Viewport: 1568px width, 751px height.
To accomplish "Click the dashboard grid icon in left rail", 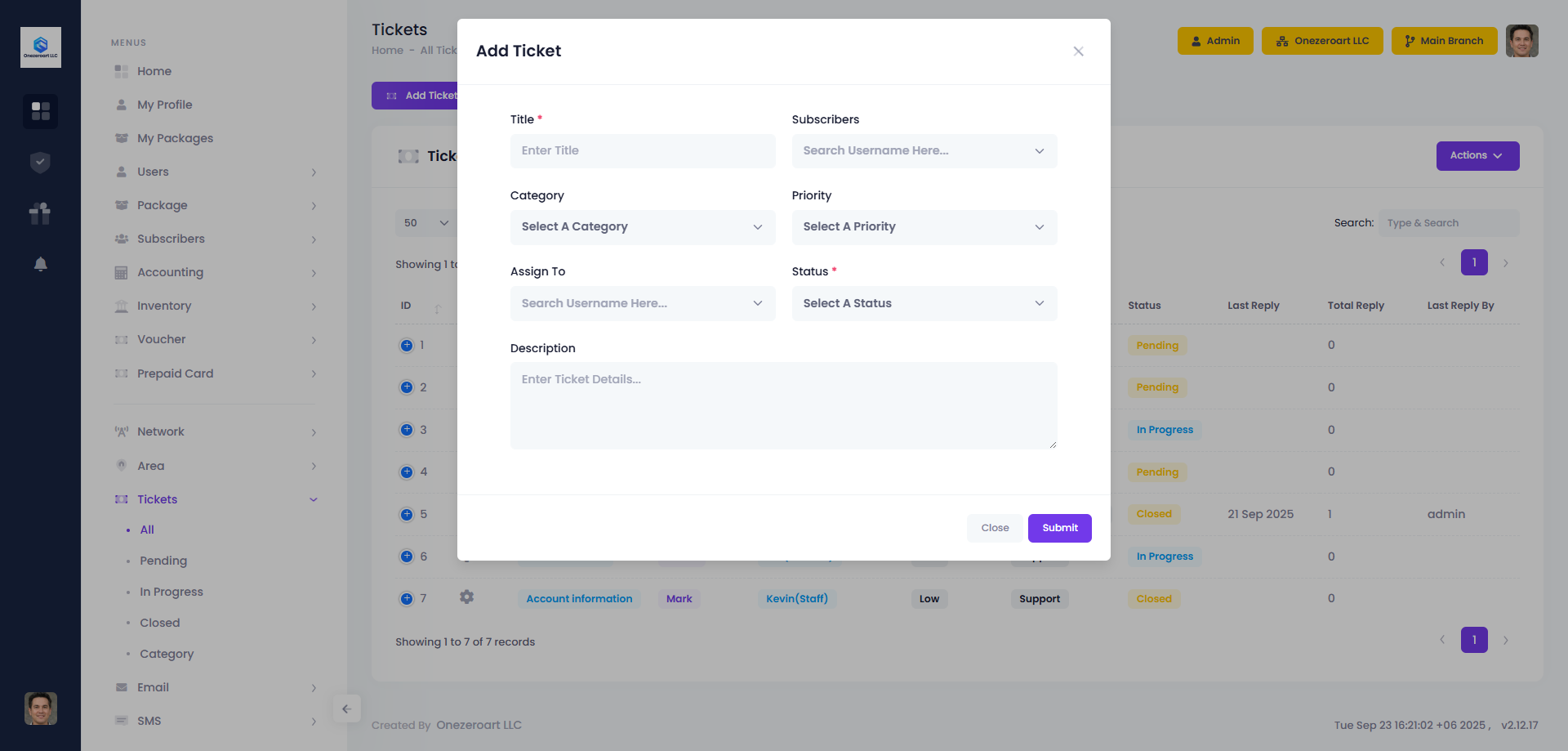I will (40, 110).
